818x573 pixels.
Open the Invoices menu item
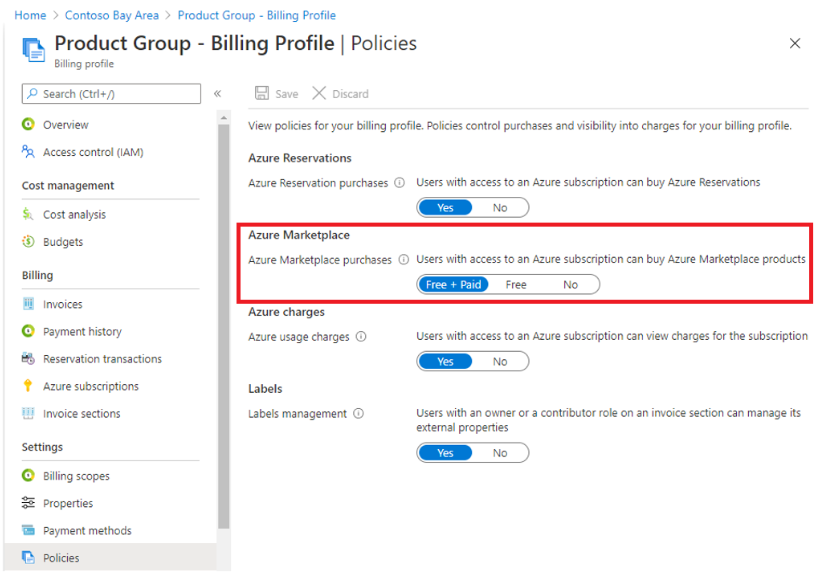point(62,304)
